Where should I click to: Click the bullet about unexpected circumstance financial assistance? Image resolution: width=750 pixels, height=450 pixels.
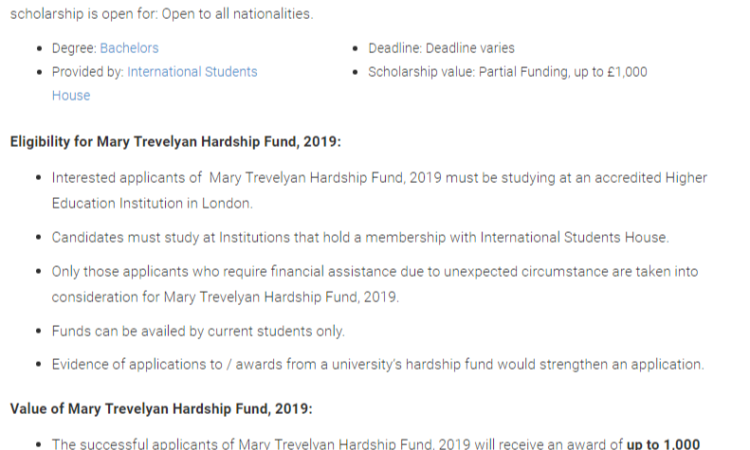375,284
